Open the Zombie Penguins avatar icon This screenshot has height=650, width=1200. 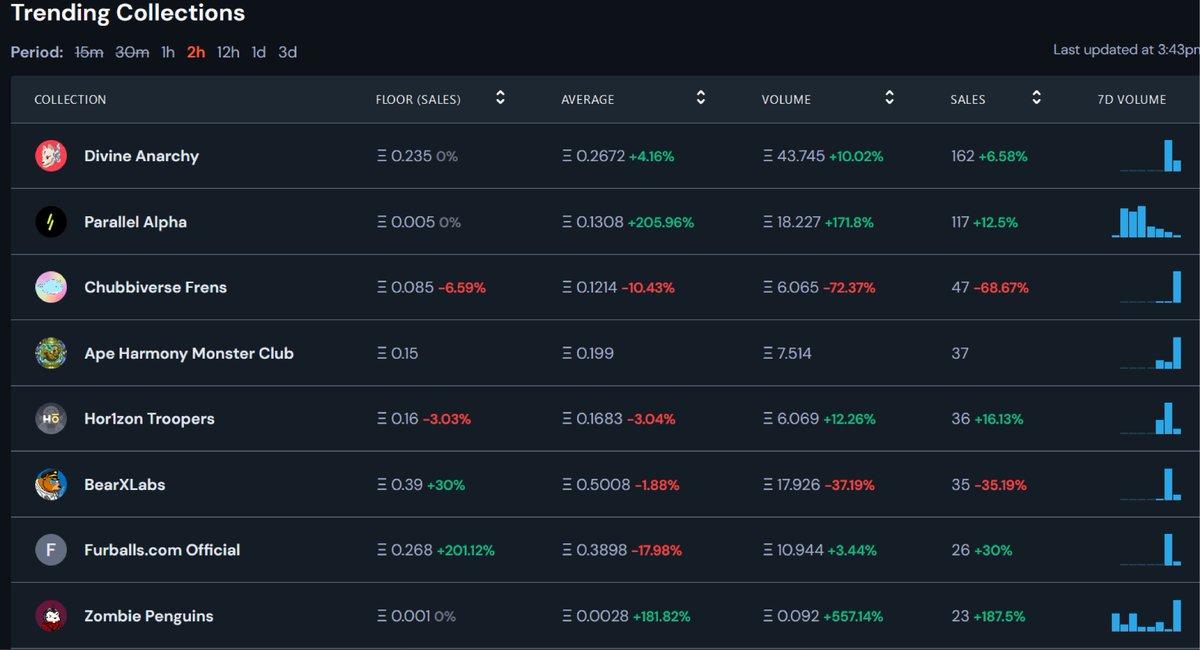point(51,616)
